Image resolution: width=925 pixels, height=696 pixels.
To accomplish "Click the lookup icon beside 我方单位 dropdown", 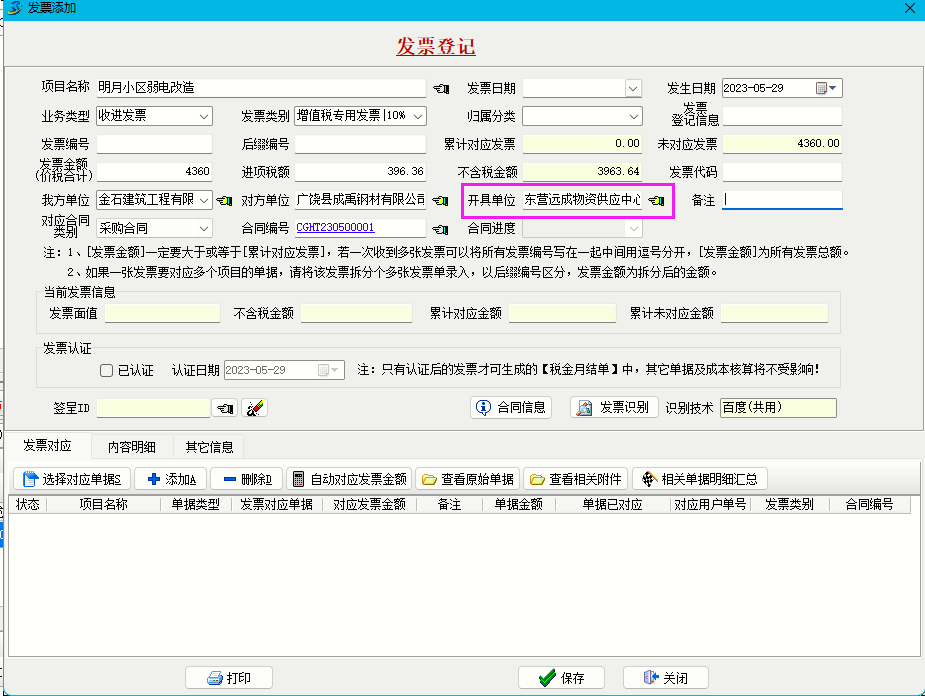I will (x=225, y=201).
